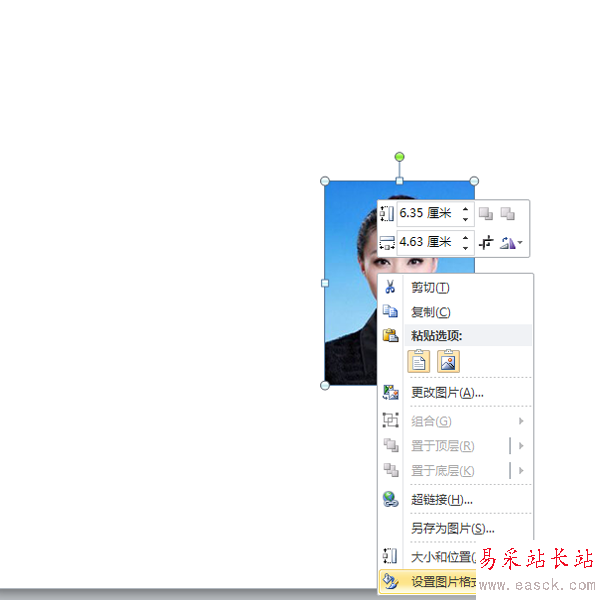Click Bring to Front icon in mini toolbar
Viewport: 596px width, 600px height.
coord(486,213)
